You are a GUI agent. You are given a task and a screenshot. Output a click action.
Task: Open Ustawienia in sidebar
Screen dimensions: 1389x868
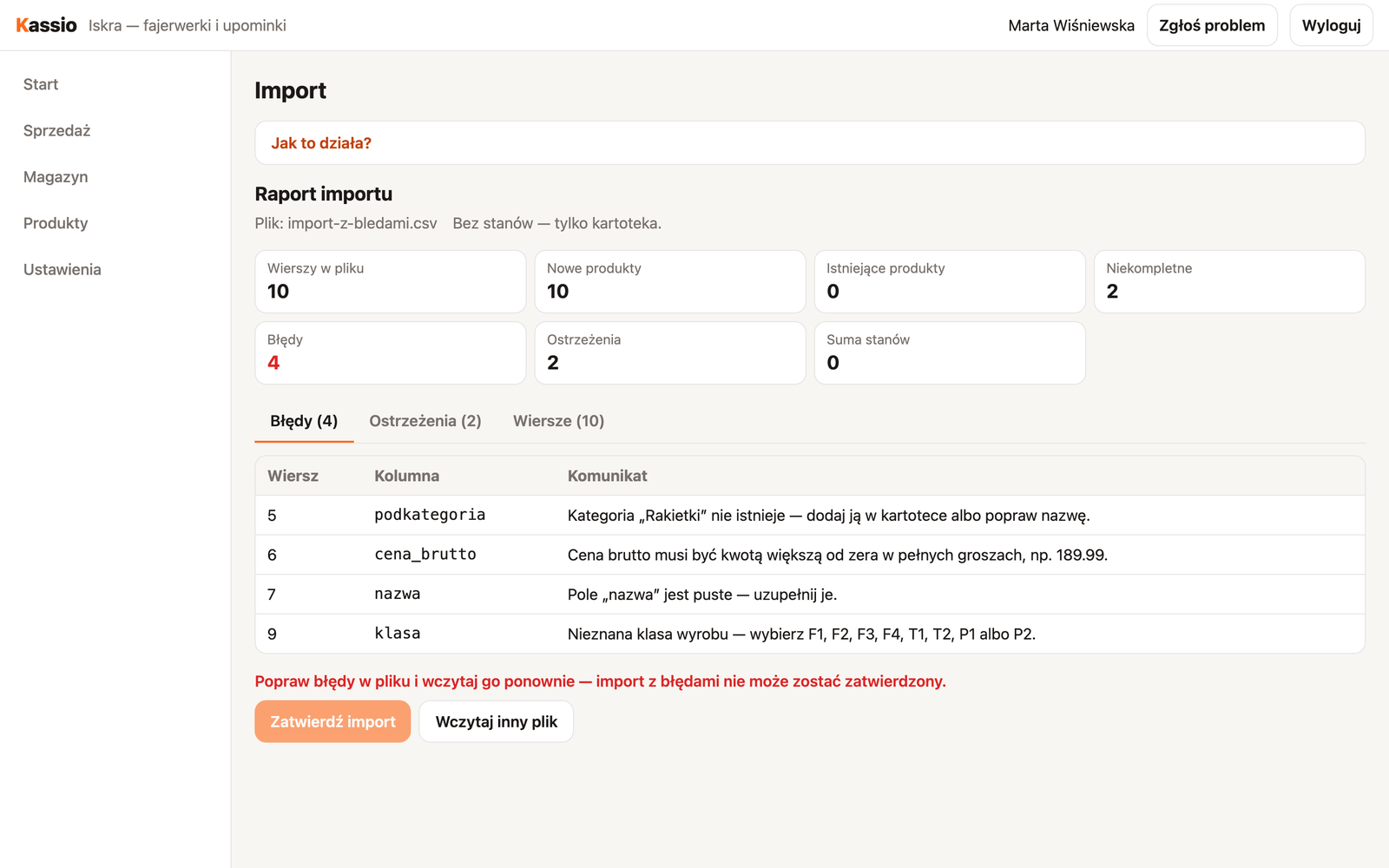tap(63, 269)
